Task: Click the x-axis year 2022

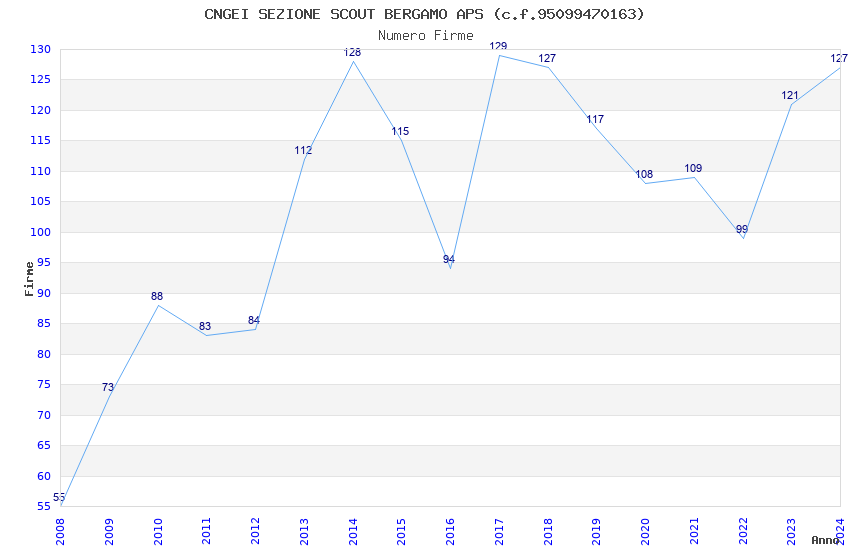Action: [743, 532]
